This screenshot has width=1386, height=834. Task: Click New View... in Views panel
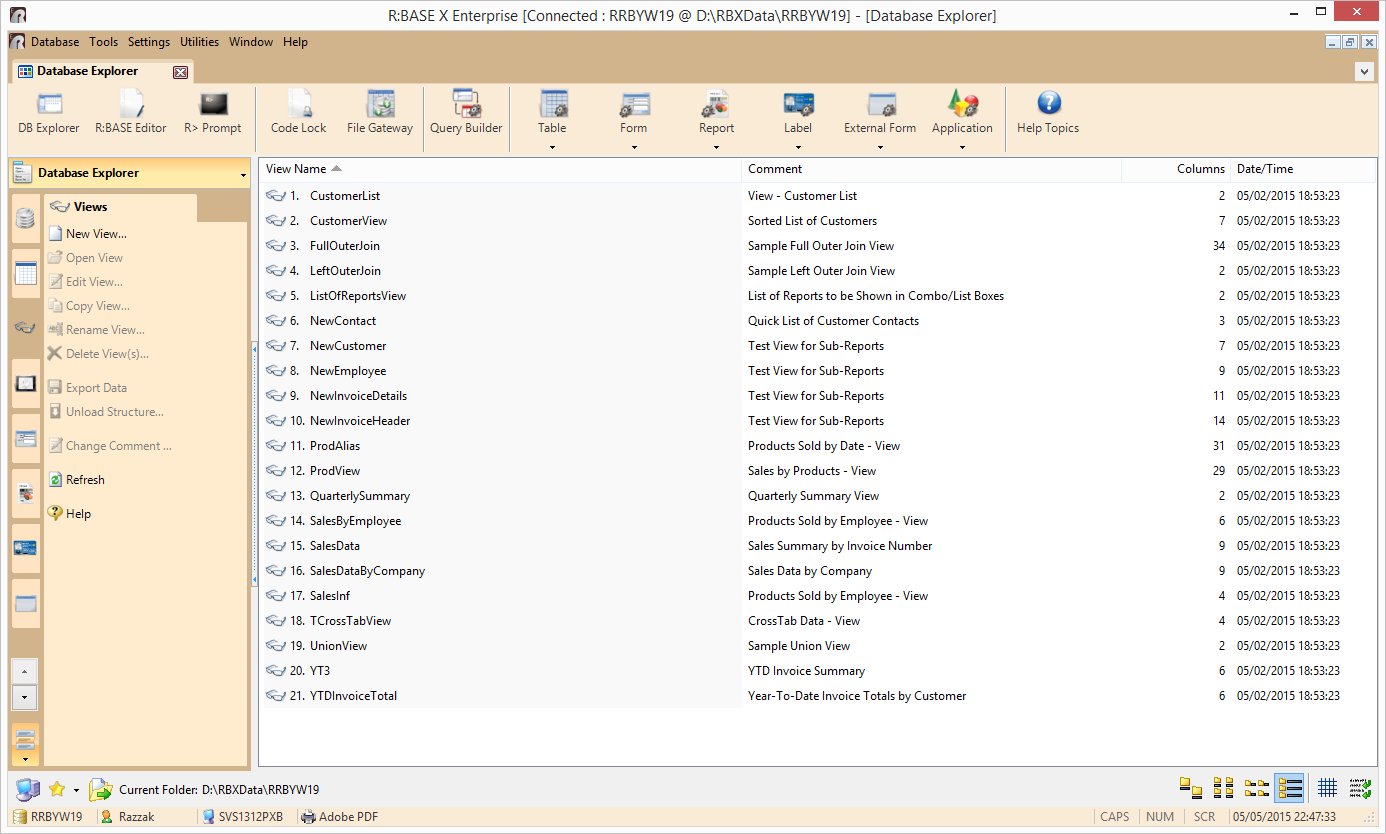(x=96, y=234)
